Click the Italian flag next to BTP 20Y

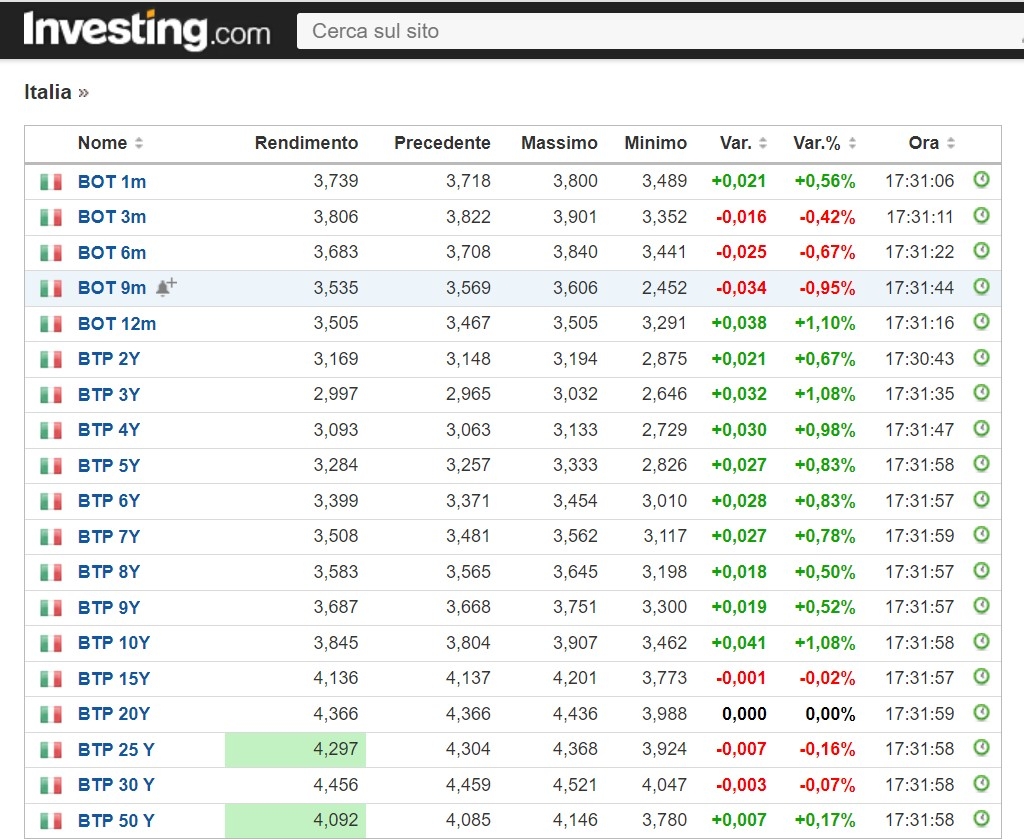[51, 714]
